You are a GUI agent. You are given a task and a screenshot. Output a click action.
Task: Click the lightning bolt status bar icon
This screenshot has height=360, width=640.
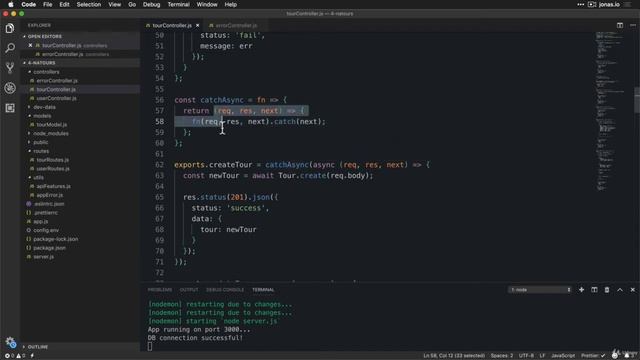[32, 356]
